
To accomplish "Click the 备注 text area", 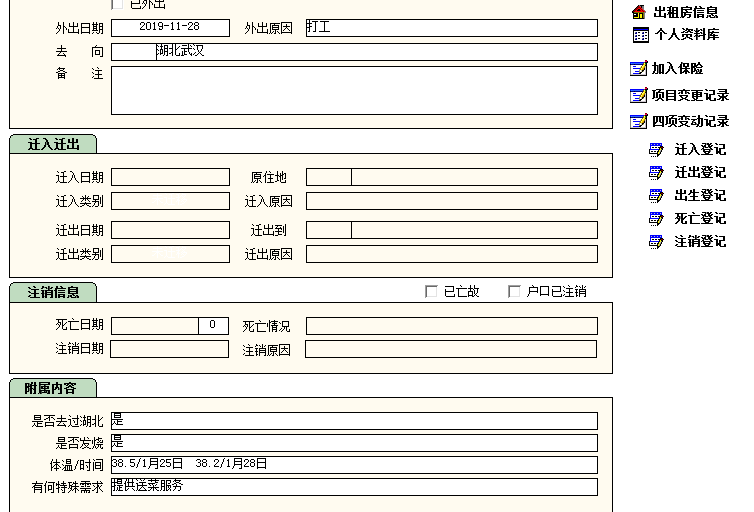I will [x=354, y=90].
